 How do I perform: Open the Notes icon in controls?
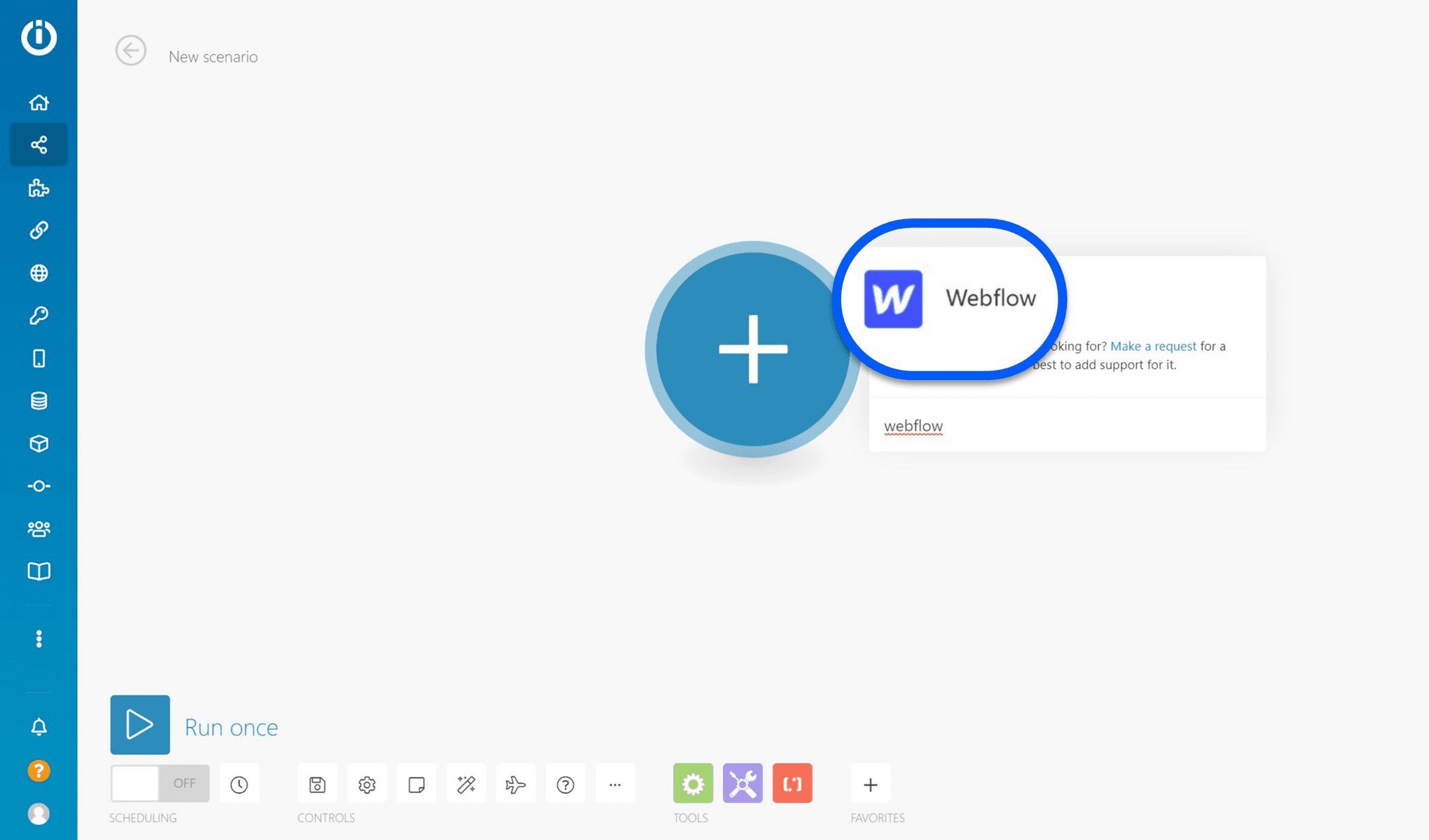coord(416,784)
